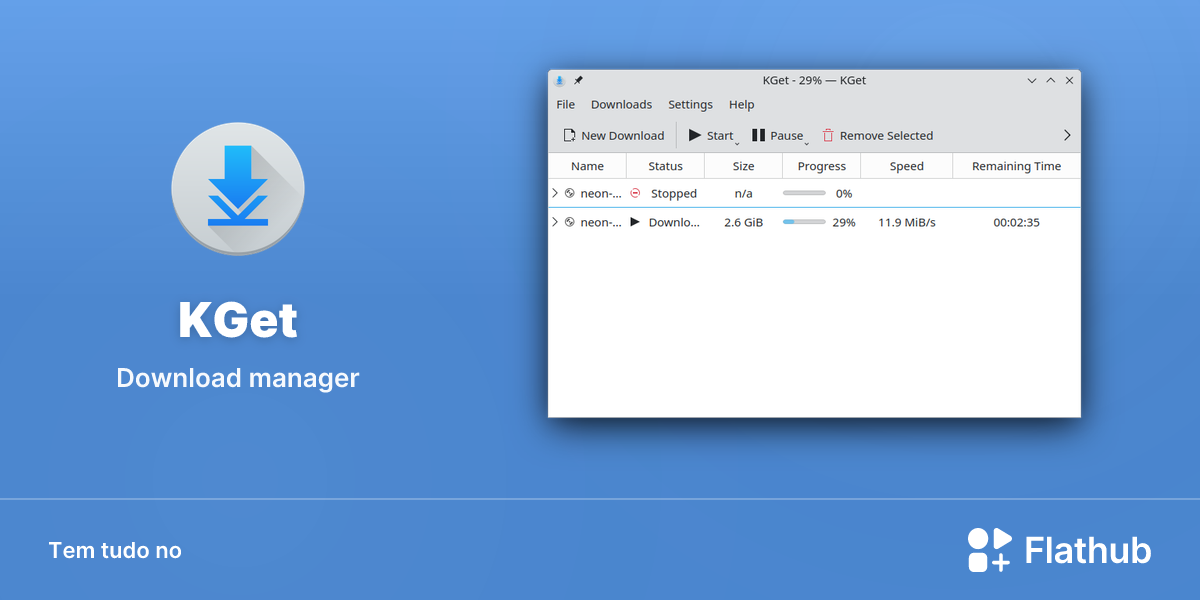Minimize the KGet window with the down chevron
Viewport: 1200px width, 600px height.
pos(1033,80)
